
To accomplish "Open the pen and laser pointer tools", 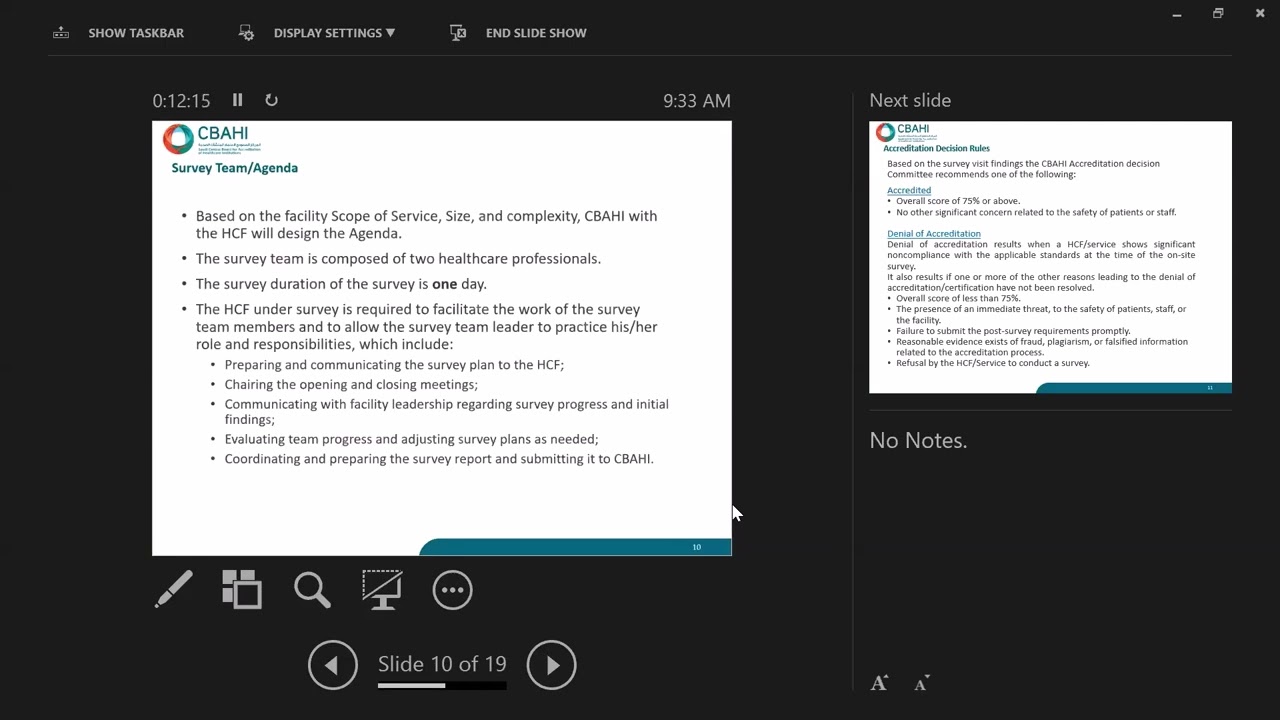I will (x=174, y=589).
